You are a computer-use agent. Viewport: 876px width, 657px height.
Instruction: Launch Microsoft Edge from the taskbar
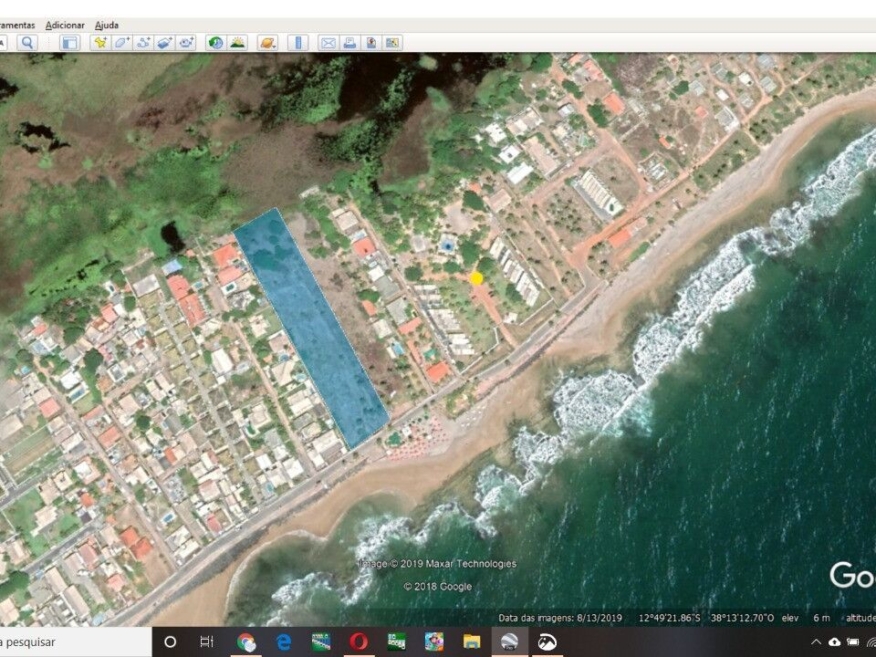tap(283, 642)
